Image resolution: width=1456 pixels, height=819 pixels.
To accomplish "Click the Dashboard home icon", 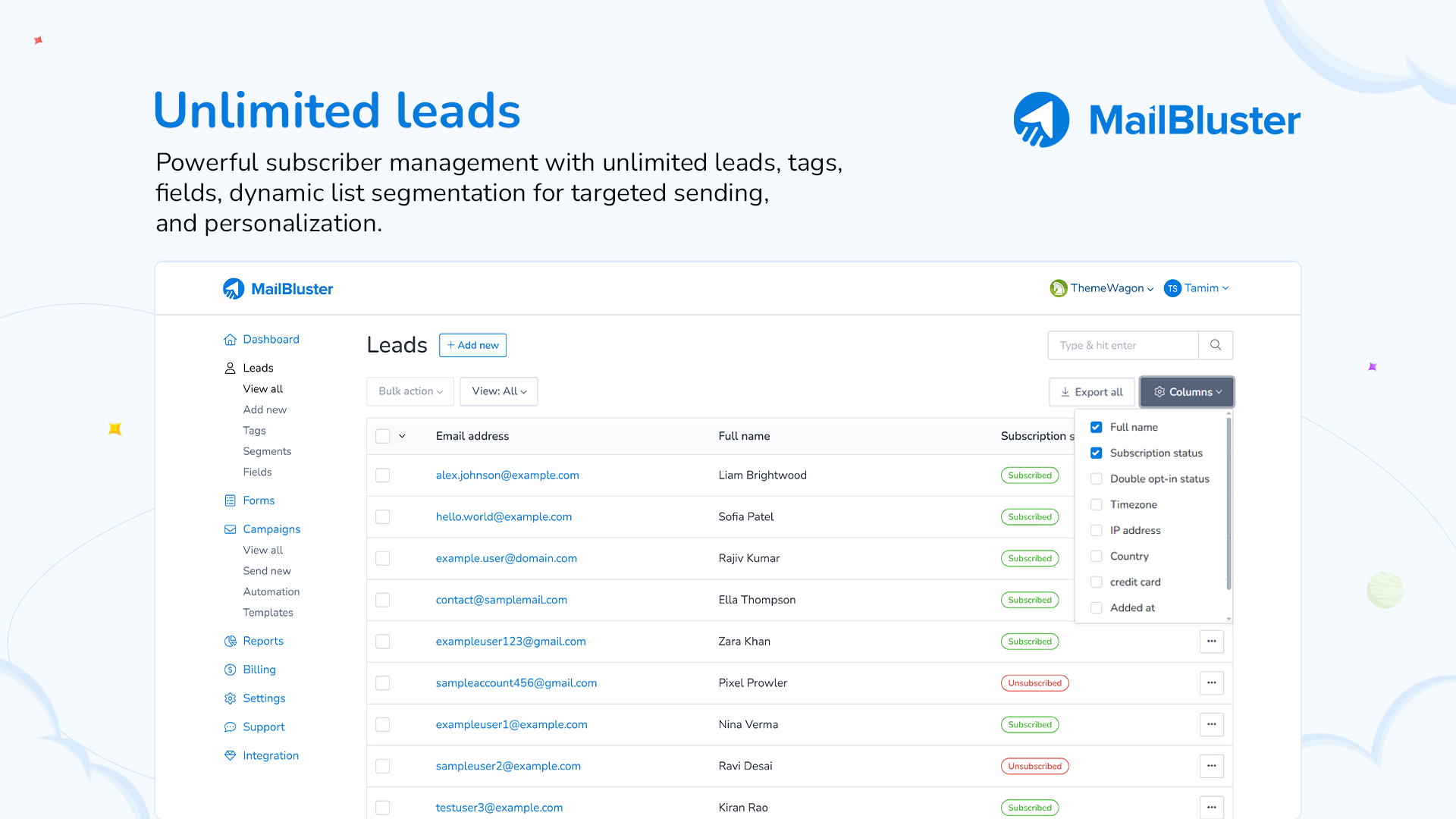I will click(x=230, y=340).
